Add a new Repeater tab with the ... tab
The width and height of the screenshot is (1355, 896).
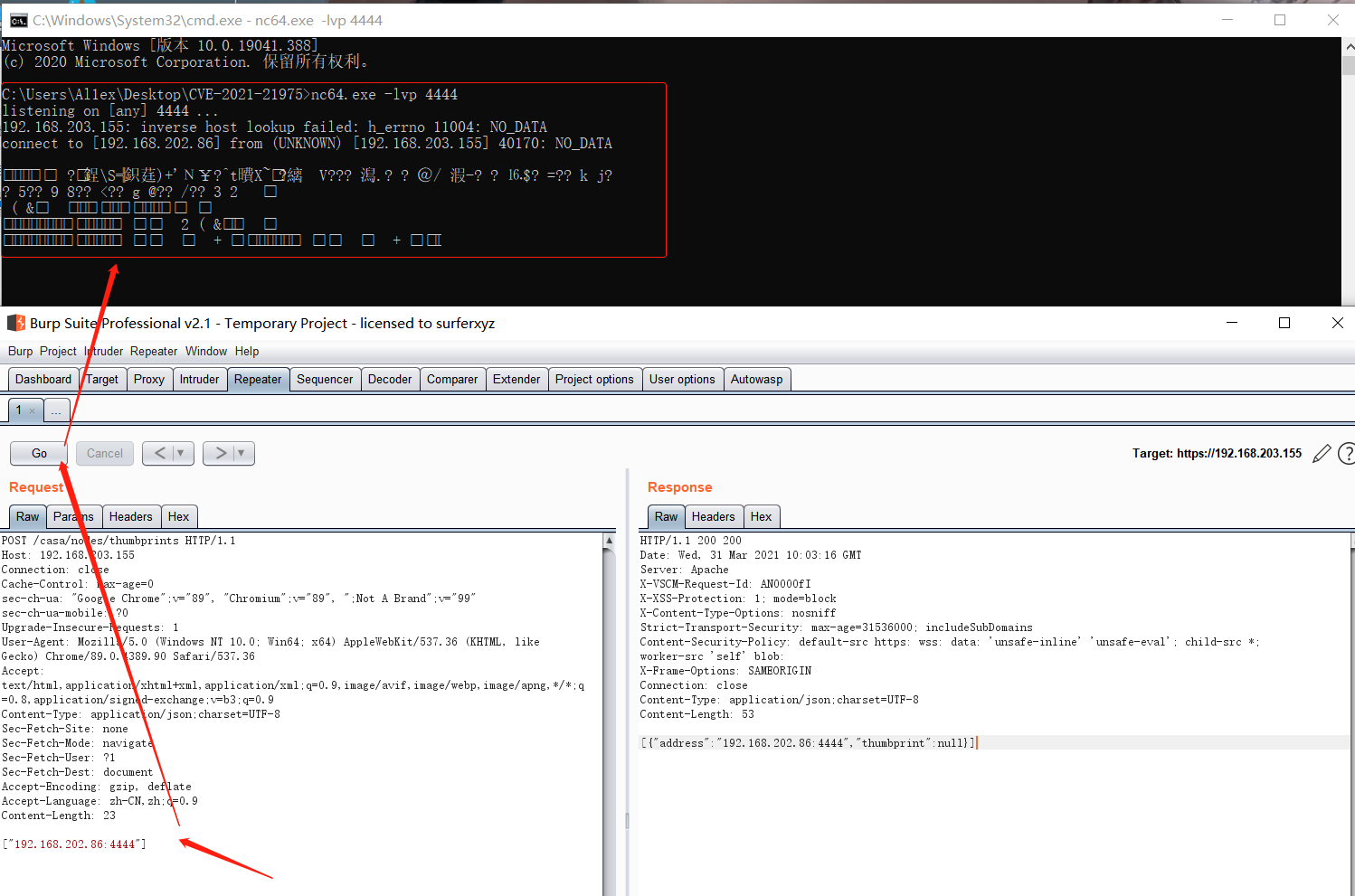tap(56, 410)
